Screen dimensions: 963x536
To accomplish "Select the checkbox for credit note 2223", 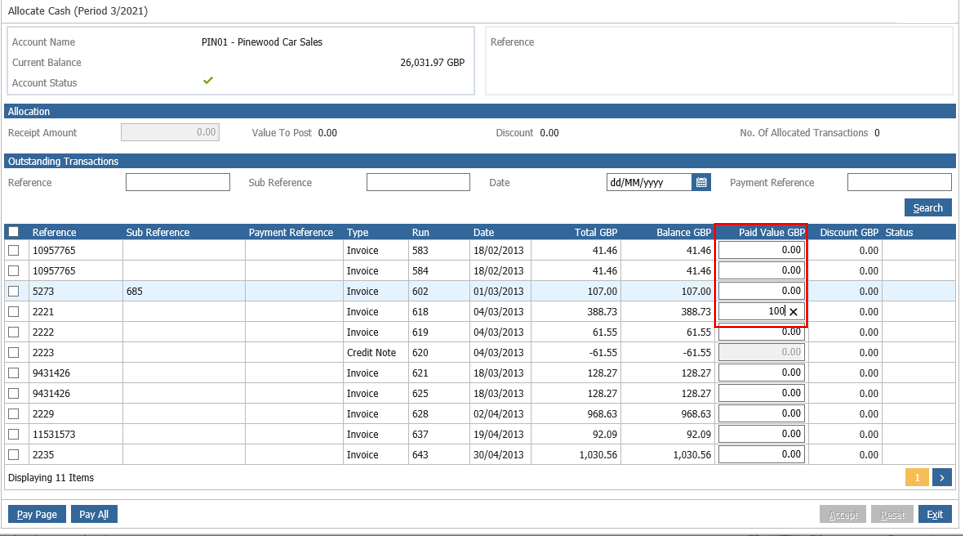I will (14, 352).
